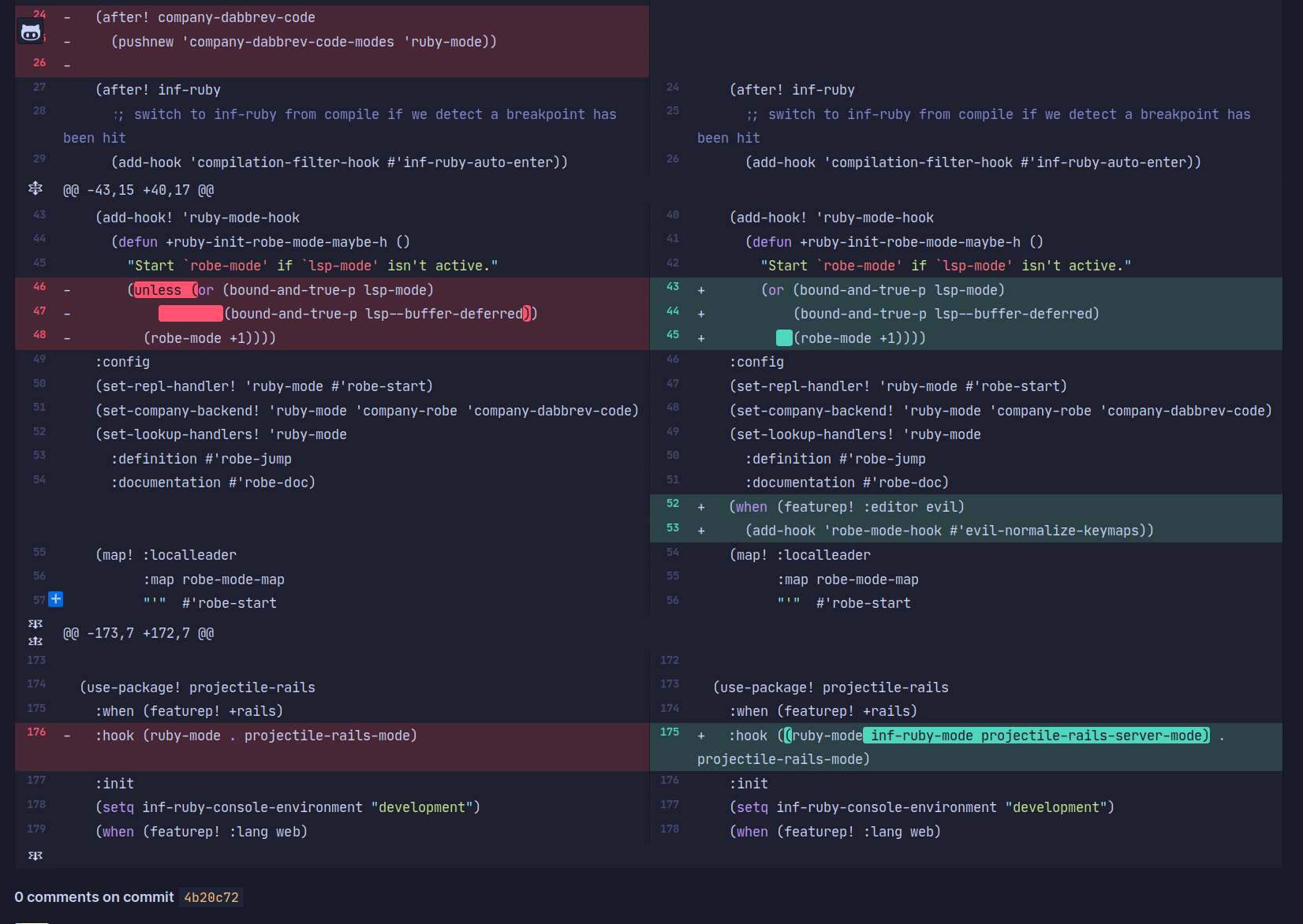Click the unfold icon at the bottom of the diff
This screenshot has height=924, width=1303.
click(35, 855)
